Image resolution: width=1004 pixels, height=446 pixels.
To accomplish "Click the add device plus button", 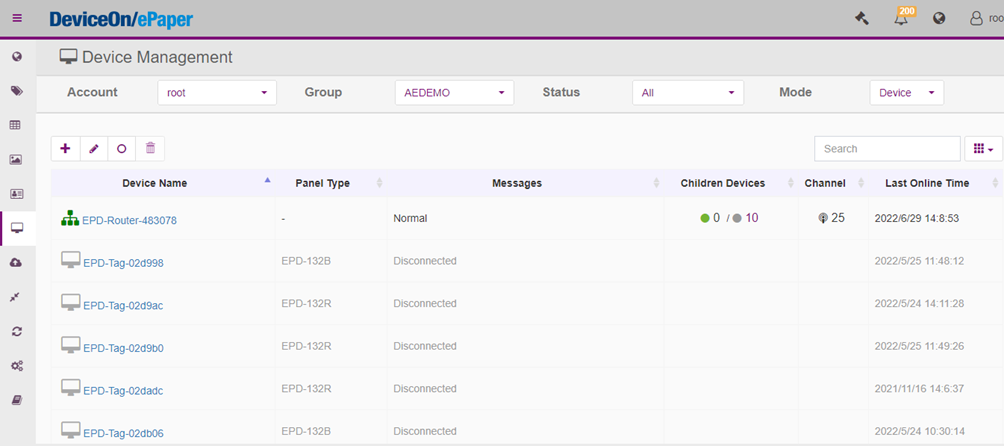I will (x=66, y=148).
